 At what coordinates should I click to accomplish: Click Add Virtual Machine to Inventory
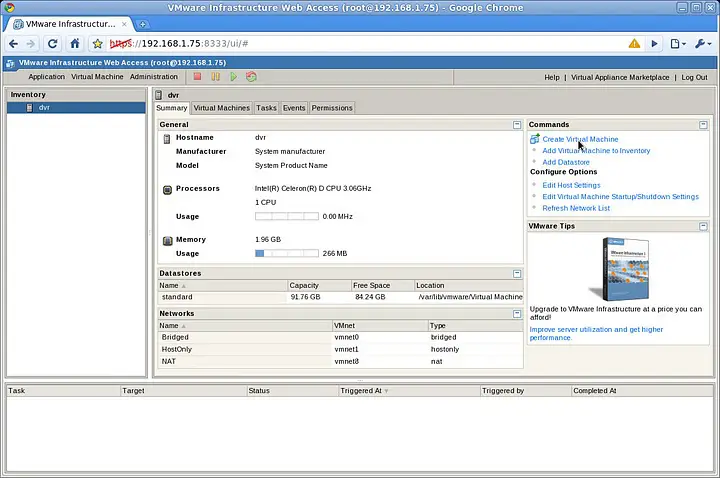tap(596, 151)
